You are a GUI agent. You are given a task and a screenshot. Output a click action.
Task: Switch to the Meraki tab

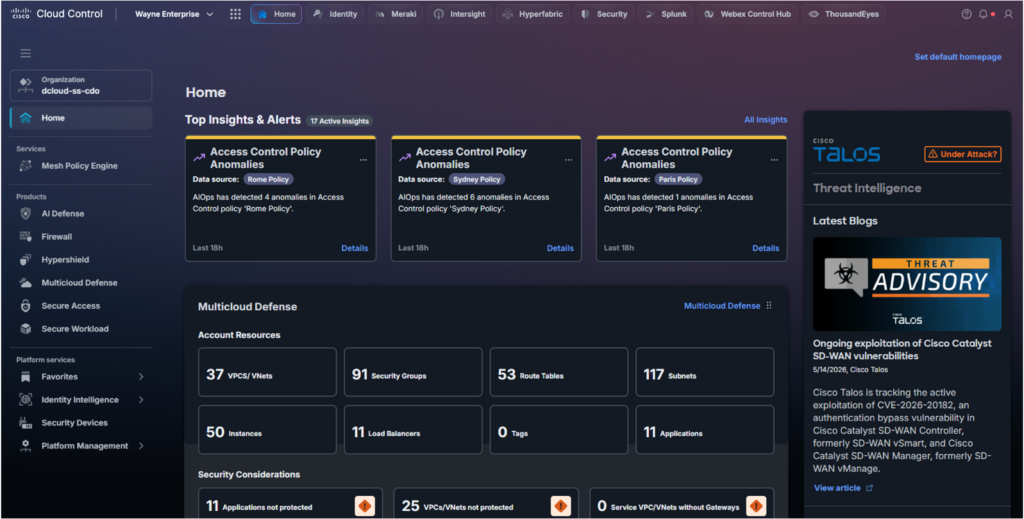[396, 14]
